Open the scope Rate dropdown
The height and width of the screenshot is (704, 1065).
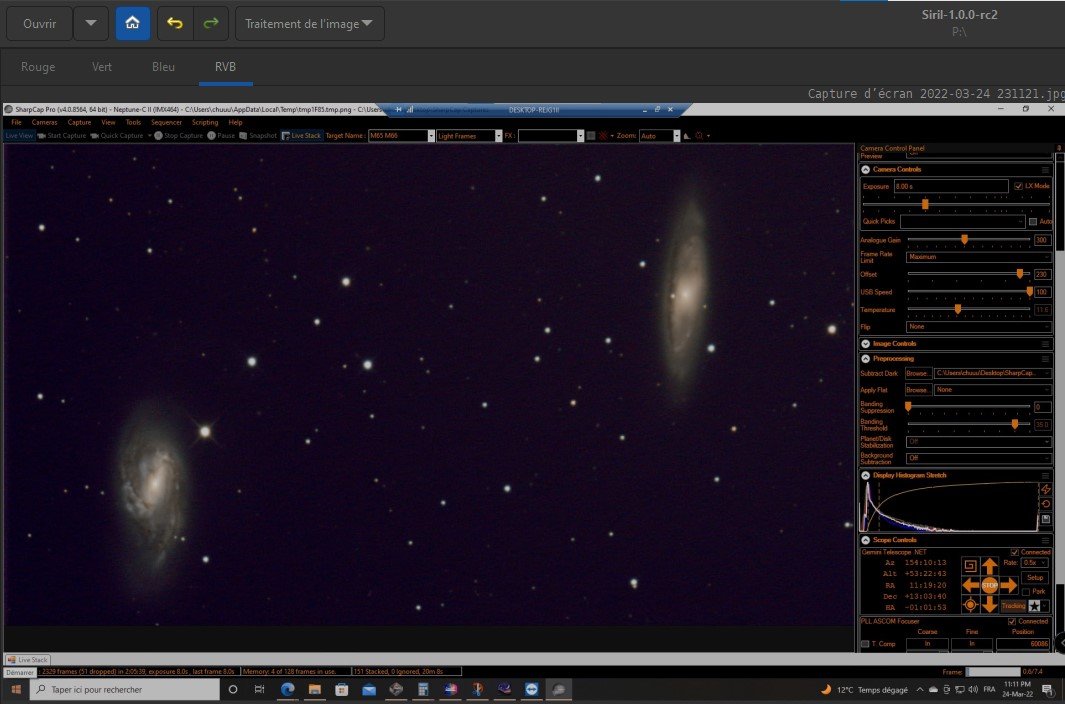tap(1035, 563)
